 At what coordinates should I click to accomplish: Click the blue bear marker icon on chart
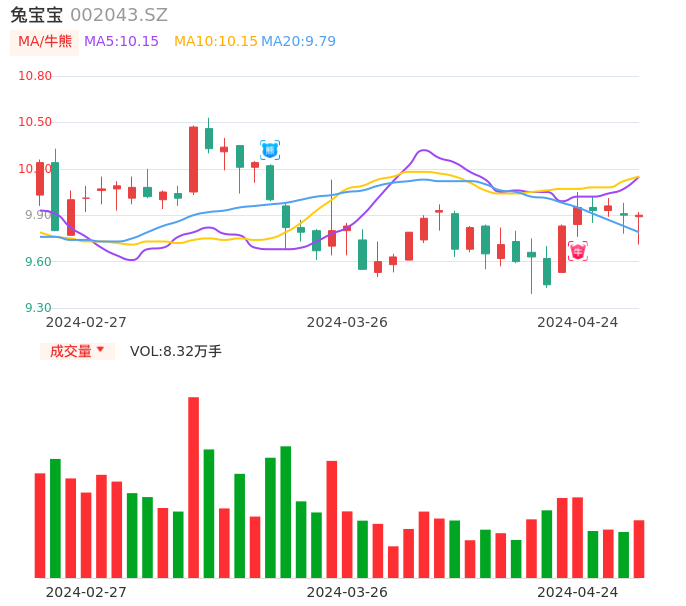[270, 150]
